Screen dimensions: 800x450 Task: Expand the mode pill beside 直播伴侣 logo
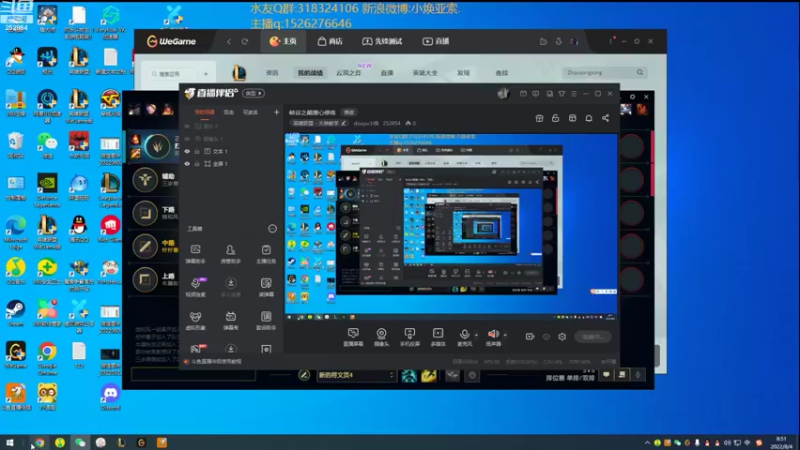pos(254,94)
